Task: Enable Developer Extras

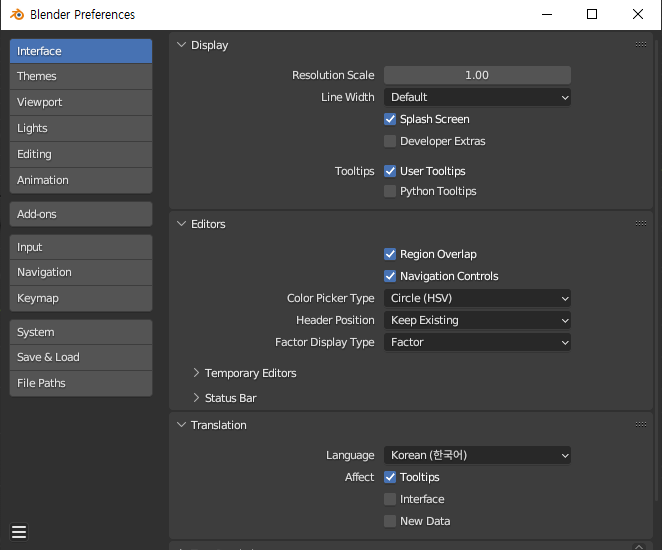Action: coord(390,141)
